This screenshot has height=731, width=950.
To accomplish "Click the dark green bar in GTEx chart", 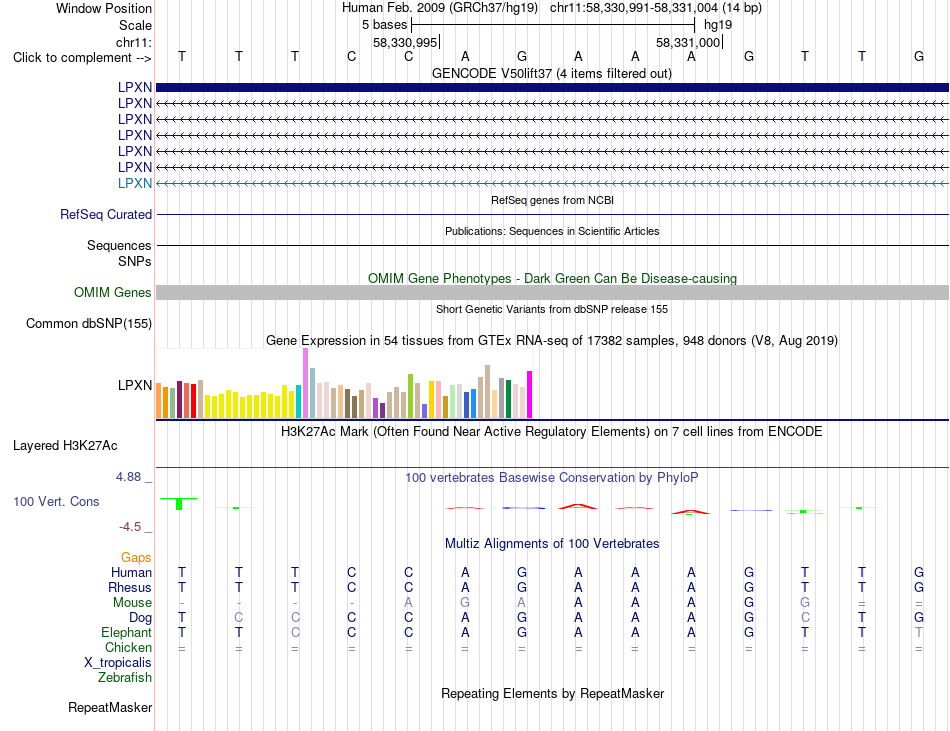I will pyautogui.click(x=508, y=399).
